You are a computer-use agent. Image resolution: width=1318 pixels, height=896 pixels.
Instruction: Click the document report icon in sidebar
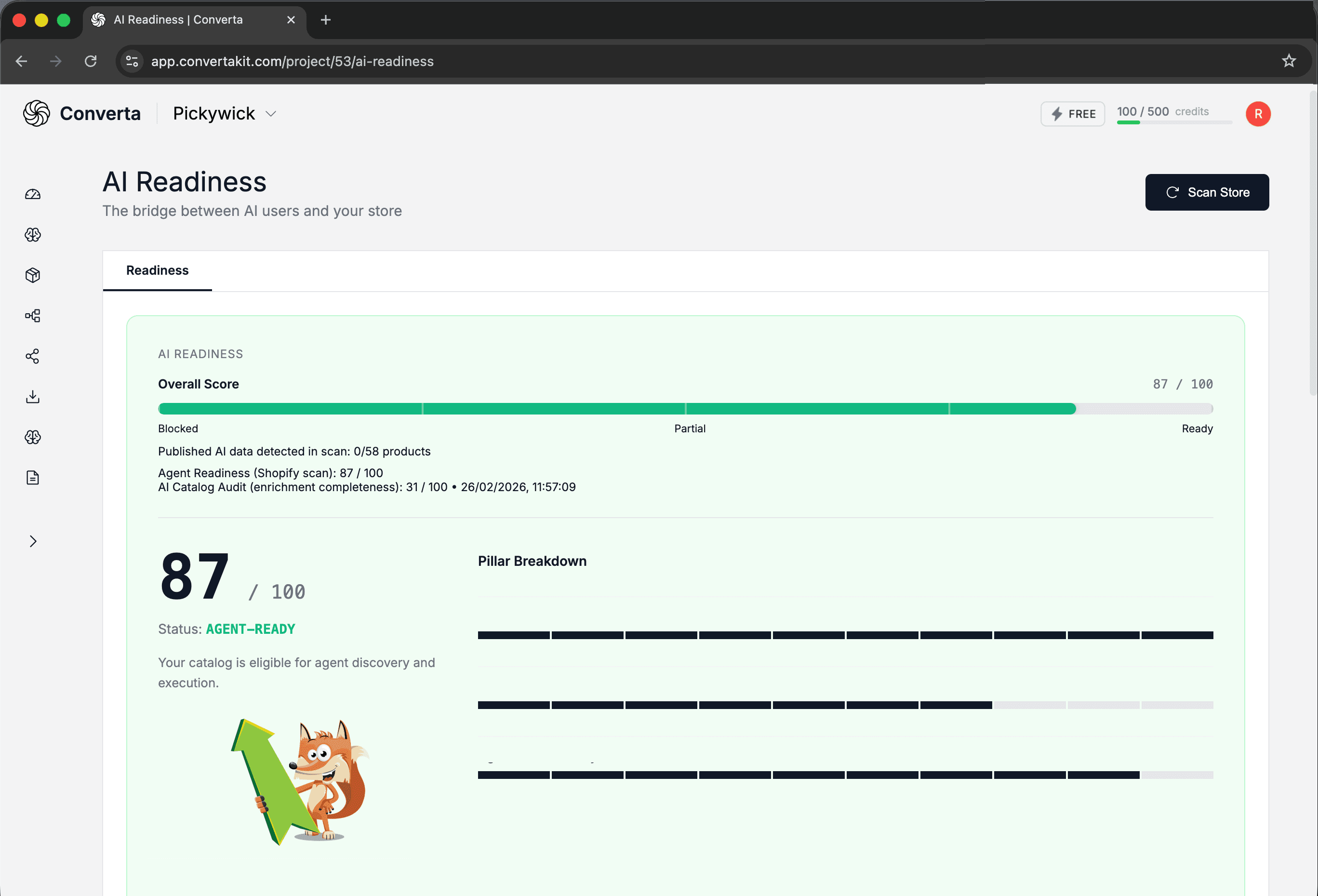[x=32, y=478]
